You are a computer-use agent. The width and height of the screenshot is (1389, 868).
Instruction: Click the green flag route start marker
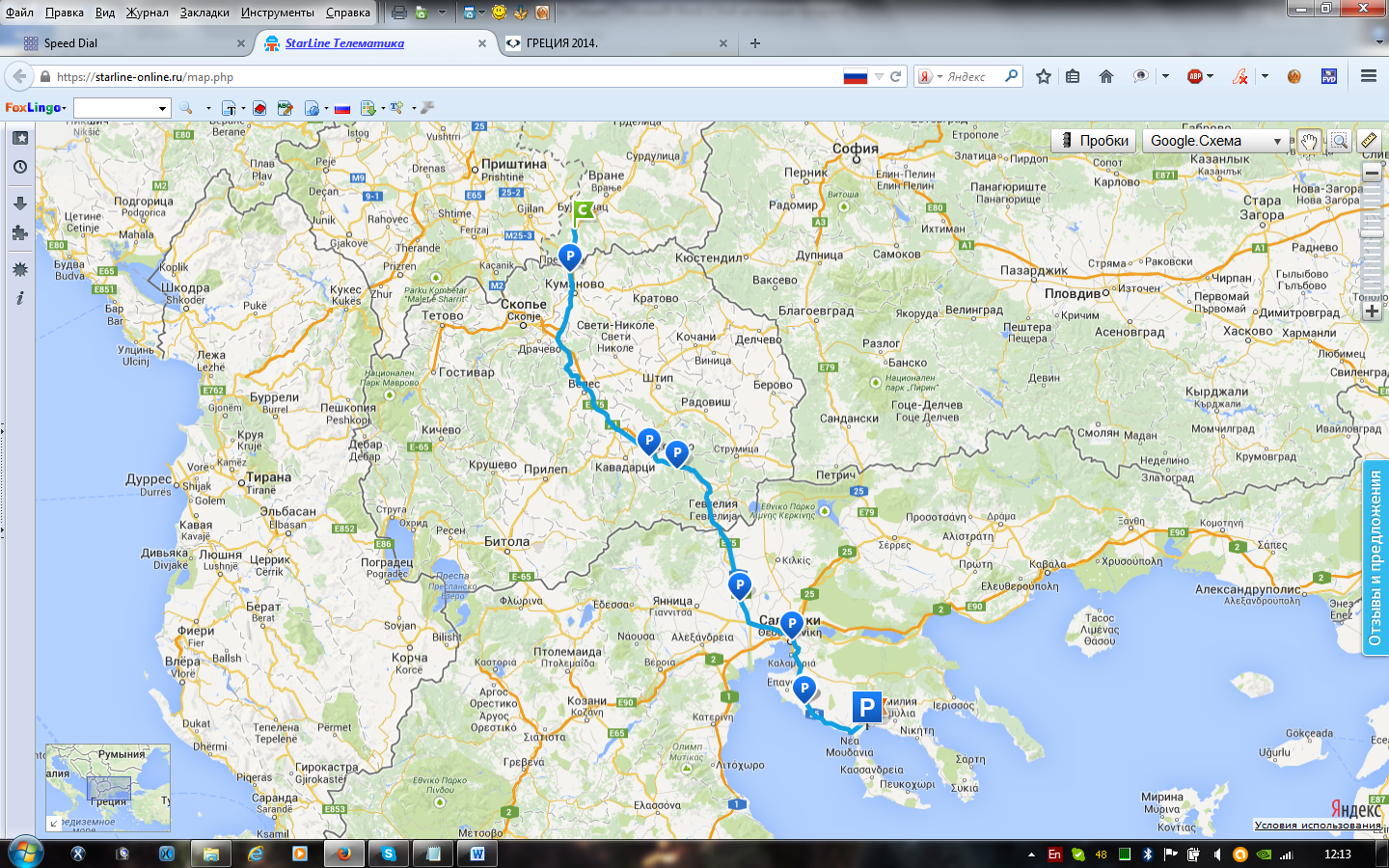coord(583,212)
